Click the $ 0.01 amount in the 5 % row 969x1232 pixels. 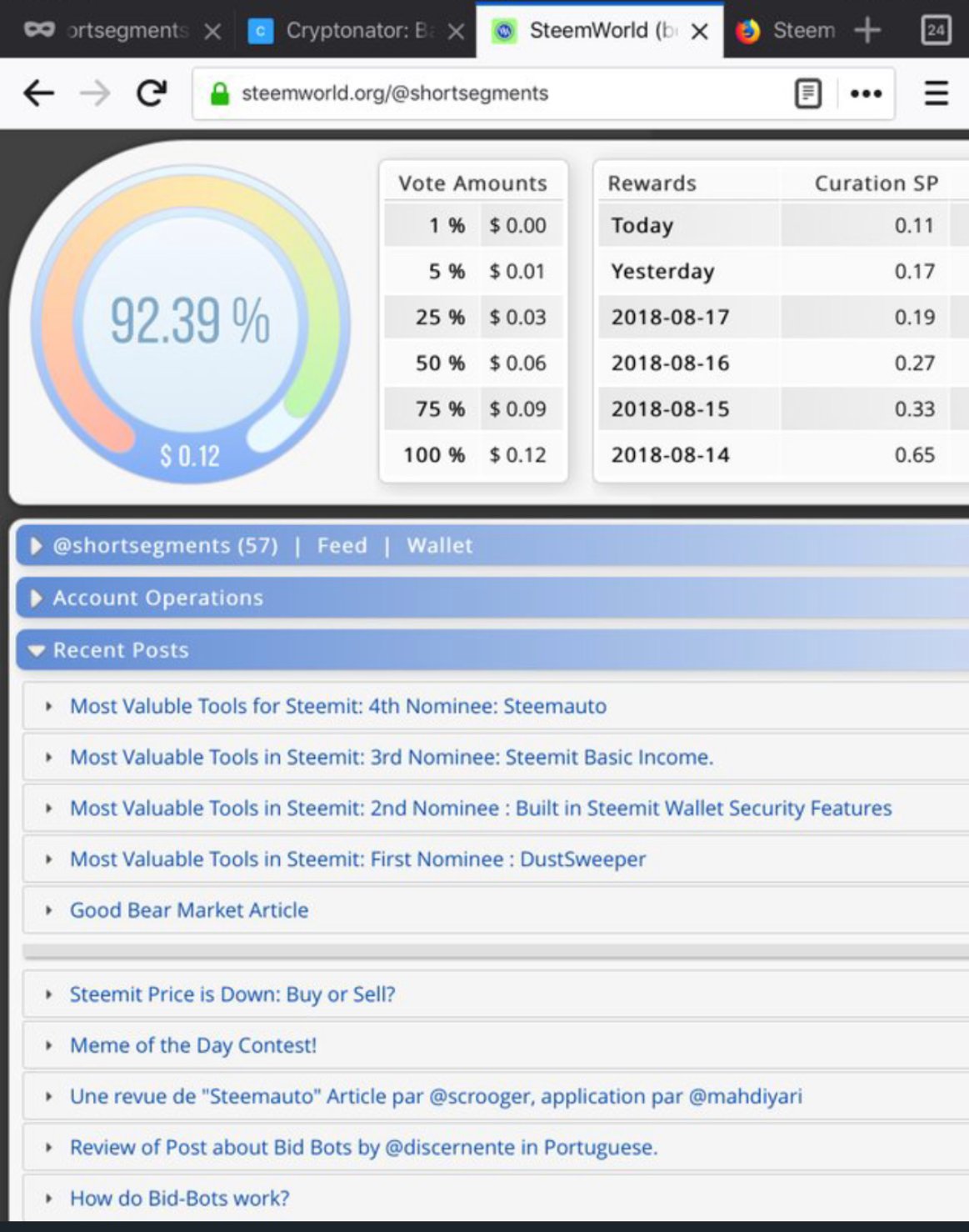click(x=517, y=271)
